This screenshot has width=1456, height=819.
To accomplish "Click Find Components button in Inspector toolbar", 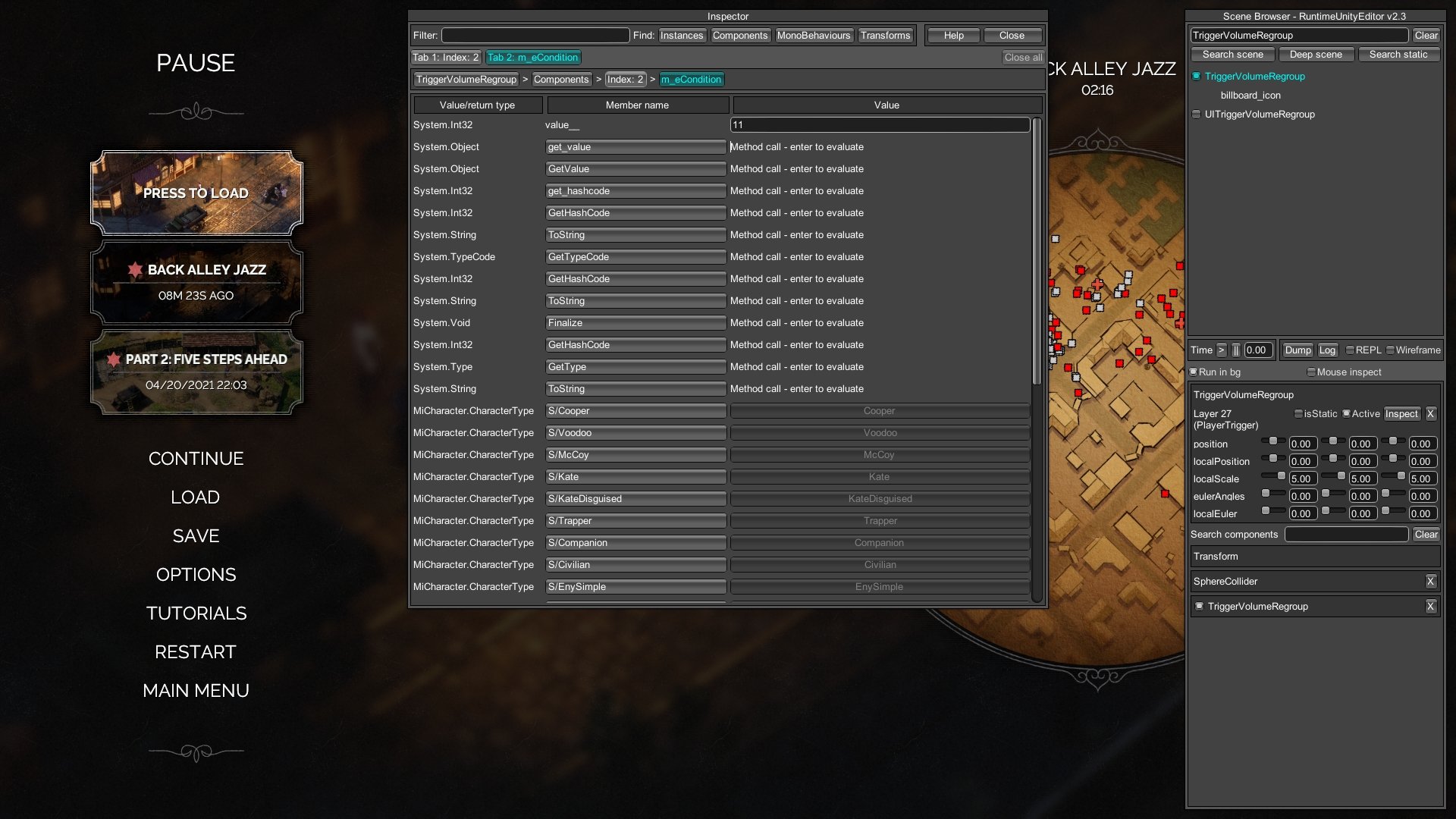I will pyautogui.click(x=739, y=35).
